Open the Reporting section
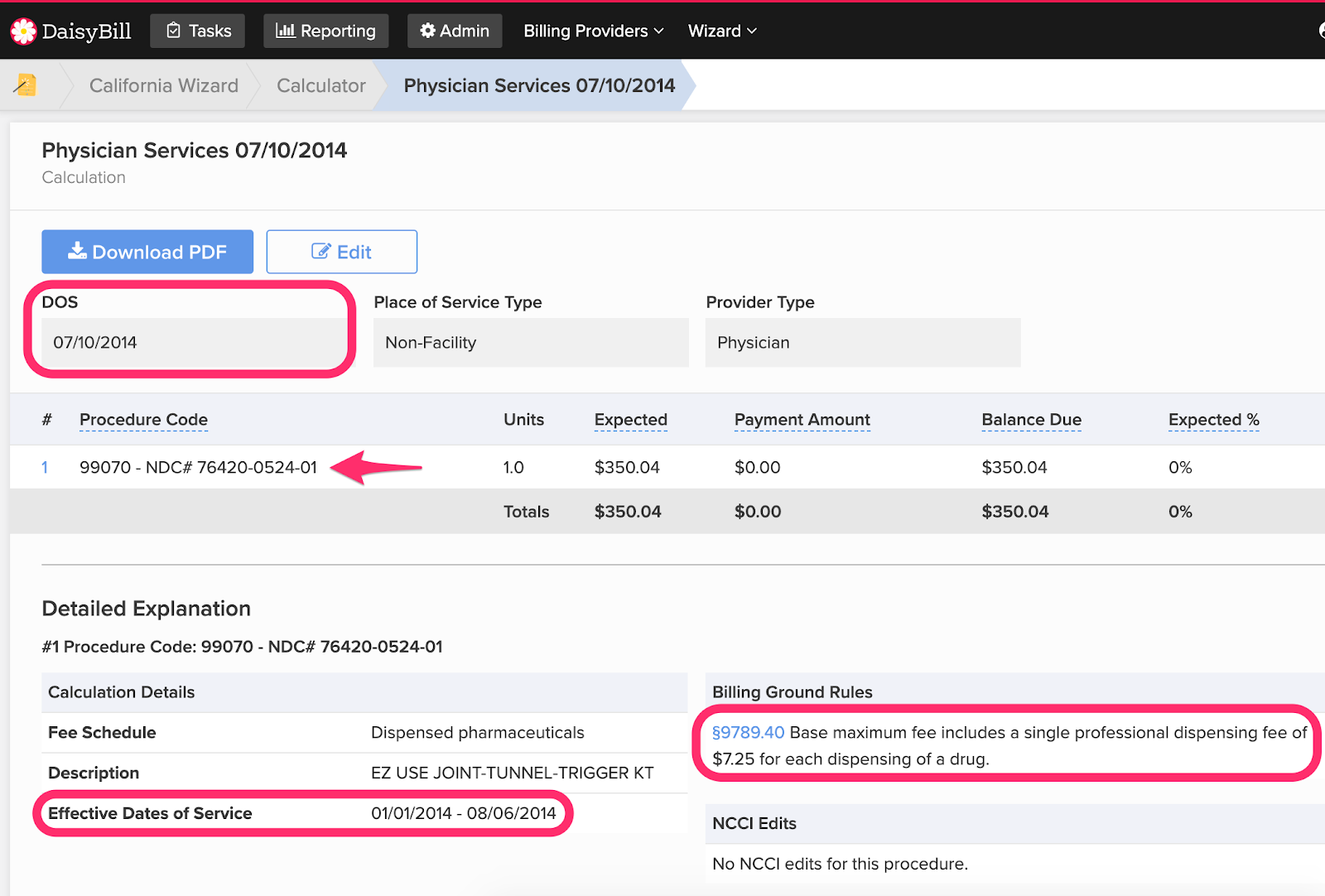Image resolution: width=1325 pixels, height=896 pixels. [x=325, y=31]
